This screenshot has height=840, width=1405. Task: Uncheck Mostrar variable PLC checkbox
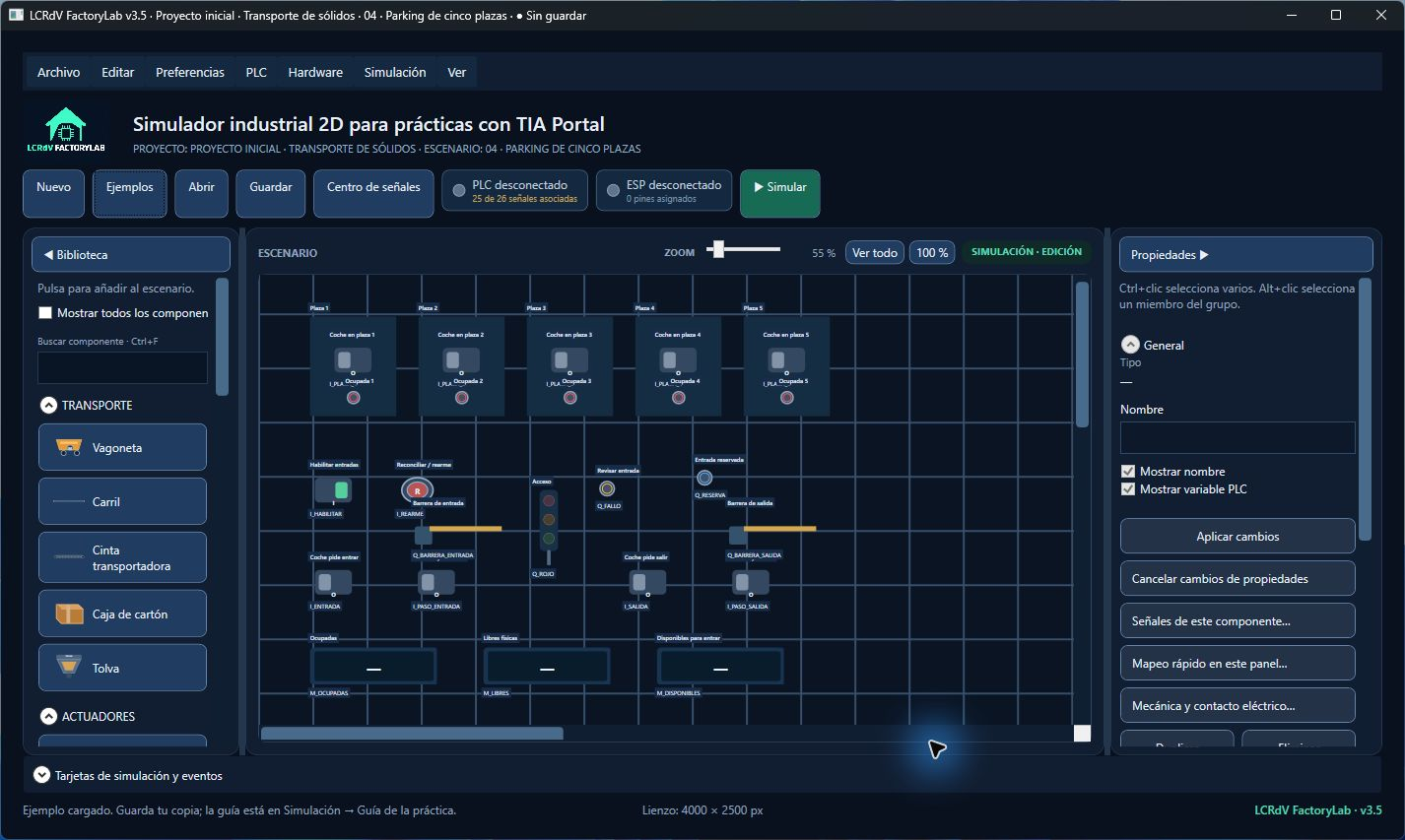coord(1128,489)
